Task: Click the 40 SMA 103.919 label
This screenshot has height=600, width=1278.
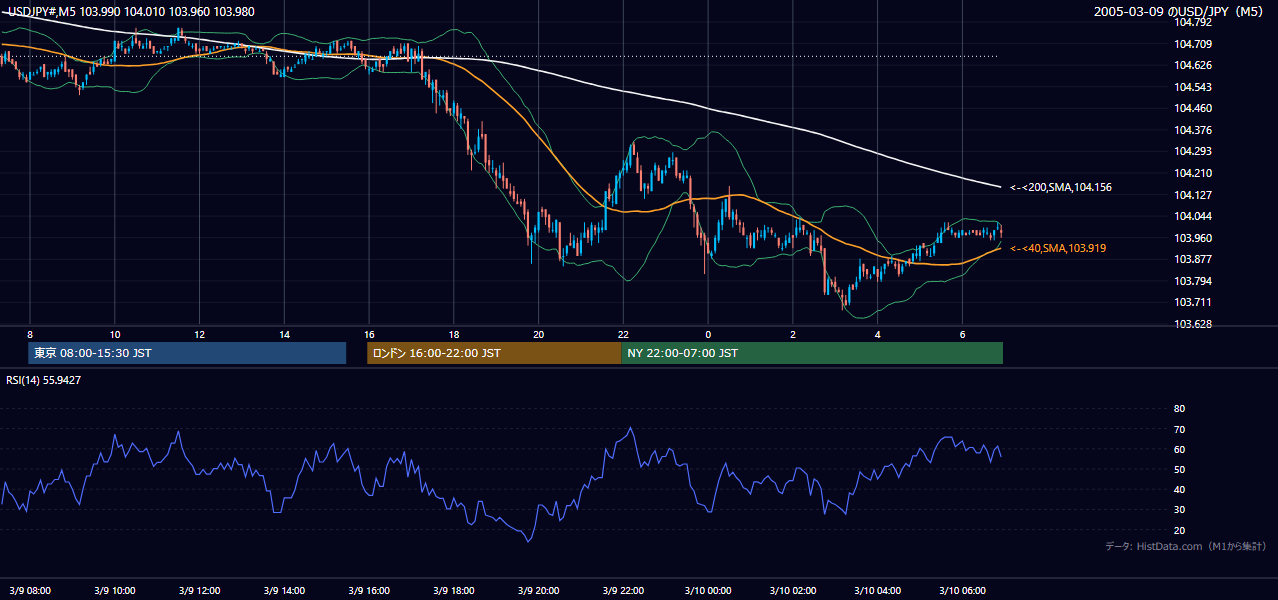Action: point(1058,248)
